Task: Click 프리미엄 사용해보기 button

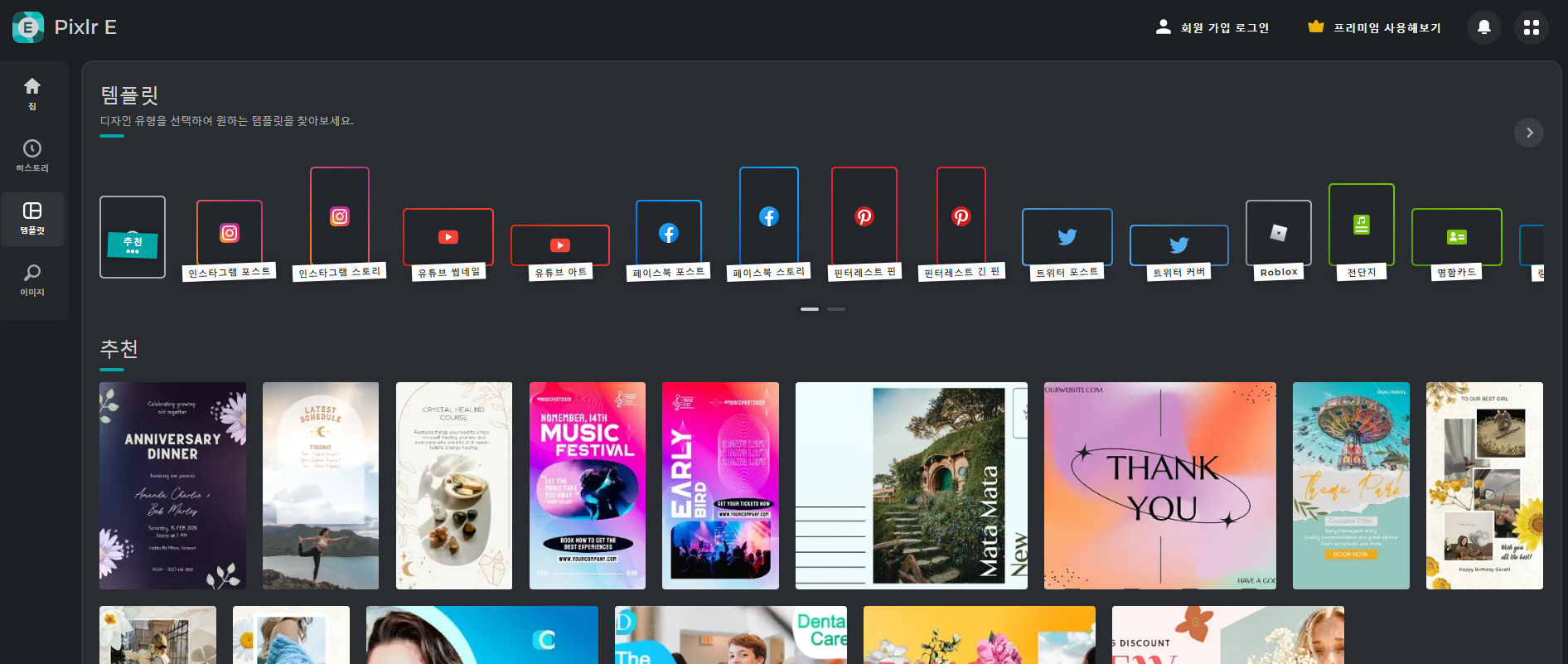Action: pyautogui.click(x=1374, y=27)
